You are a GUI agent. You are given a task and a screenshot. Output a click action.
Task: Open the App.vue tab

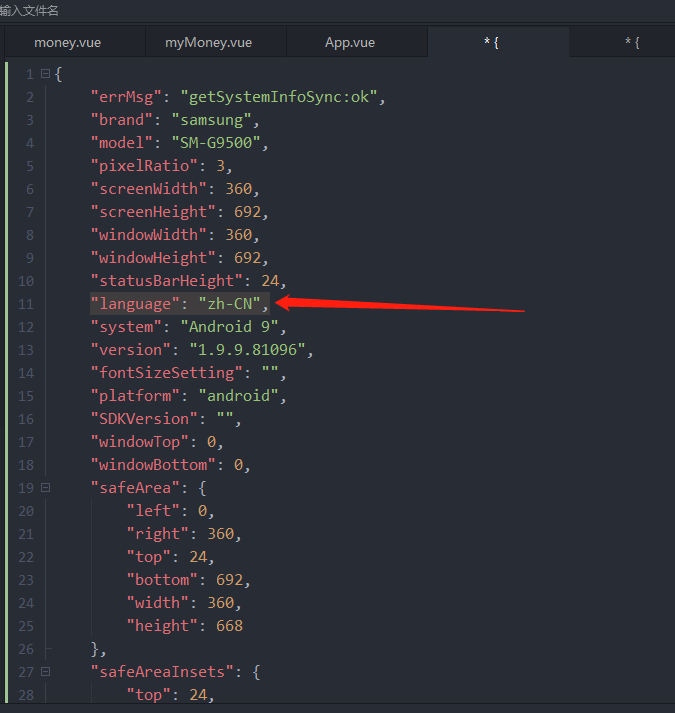pos(350,42)
